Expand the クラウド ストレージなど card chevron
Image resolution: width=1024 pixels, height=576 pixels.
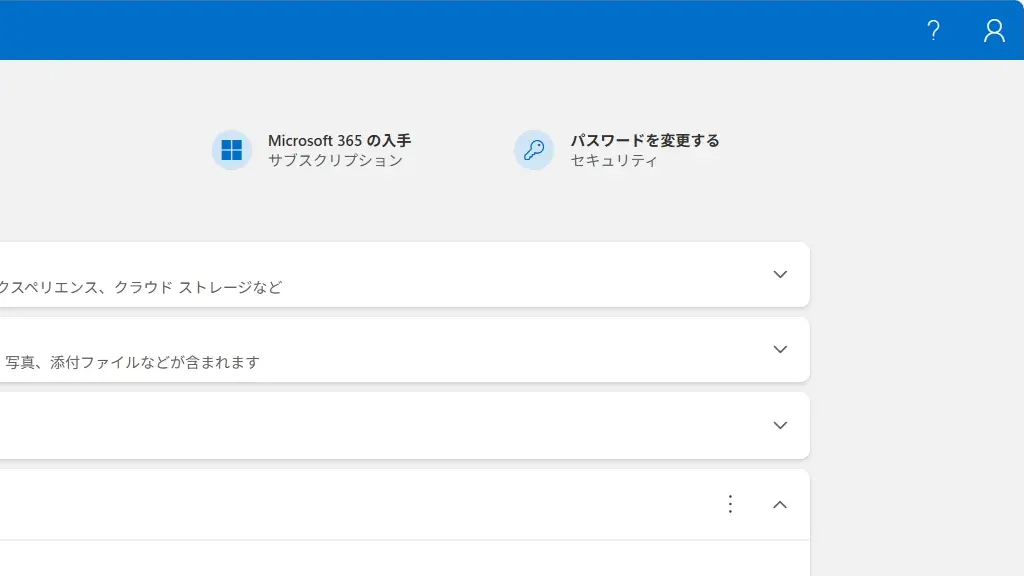pos(780,274)
